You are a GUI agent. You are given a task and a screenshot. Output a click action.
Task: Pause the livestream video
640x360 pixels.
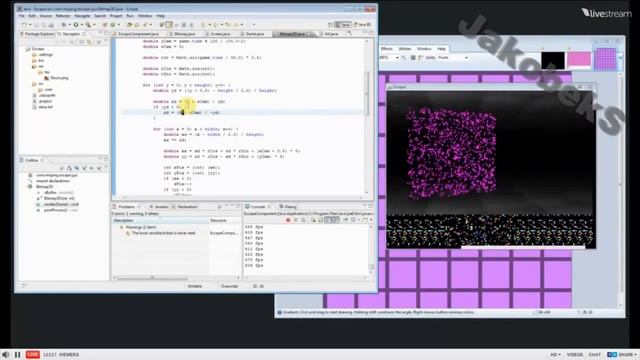coord(18,354)
